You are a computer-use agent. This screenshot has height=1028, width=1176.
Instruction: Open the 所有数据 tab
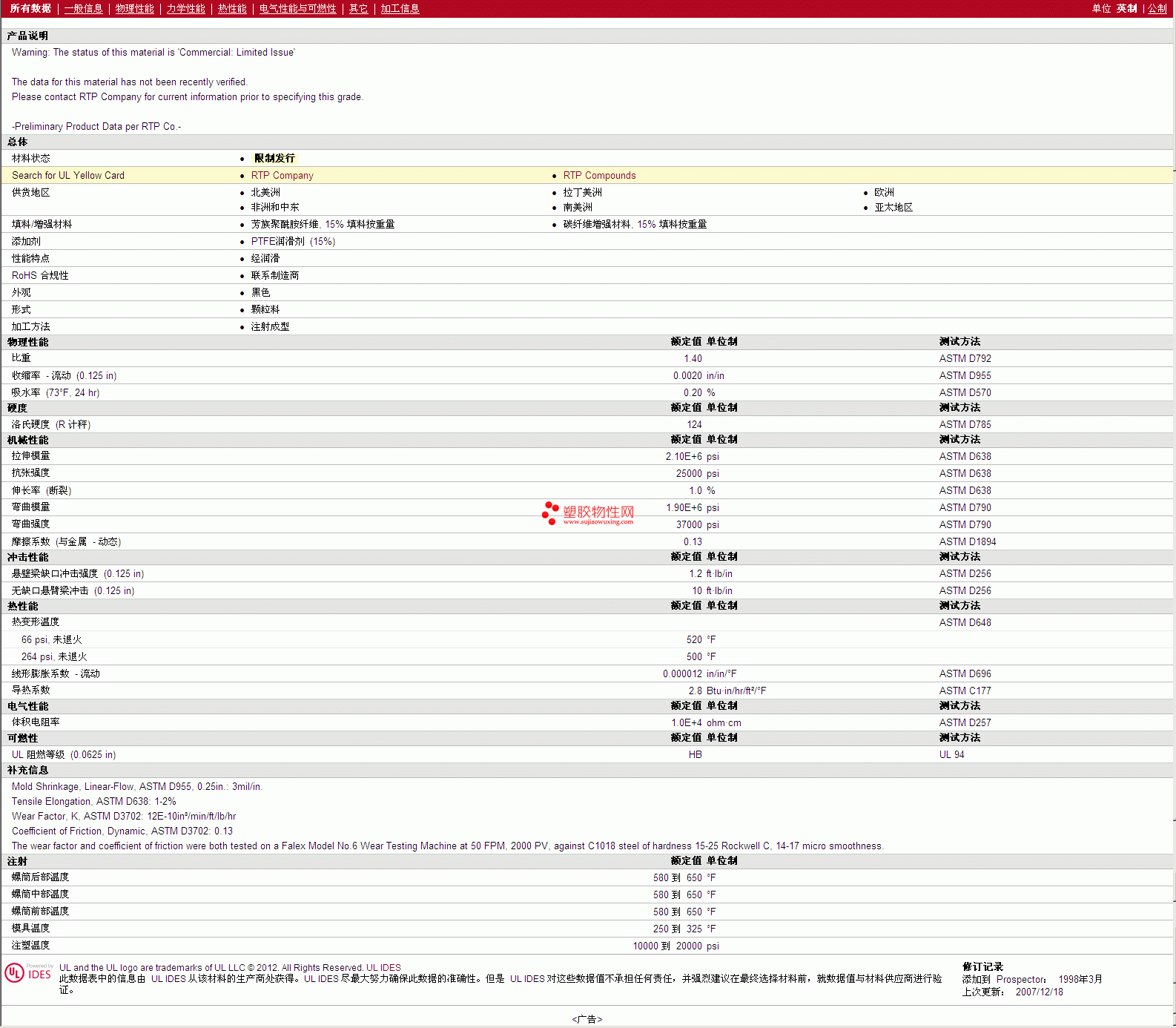[30, 9]
